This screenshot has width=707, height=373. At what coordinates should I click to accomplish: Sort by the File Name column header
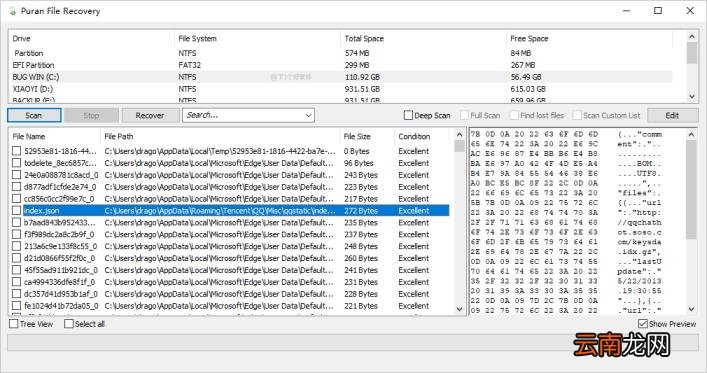[x=55, y=136]
